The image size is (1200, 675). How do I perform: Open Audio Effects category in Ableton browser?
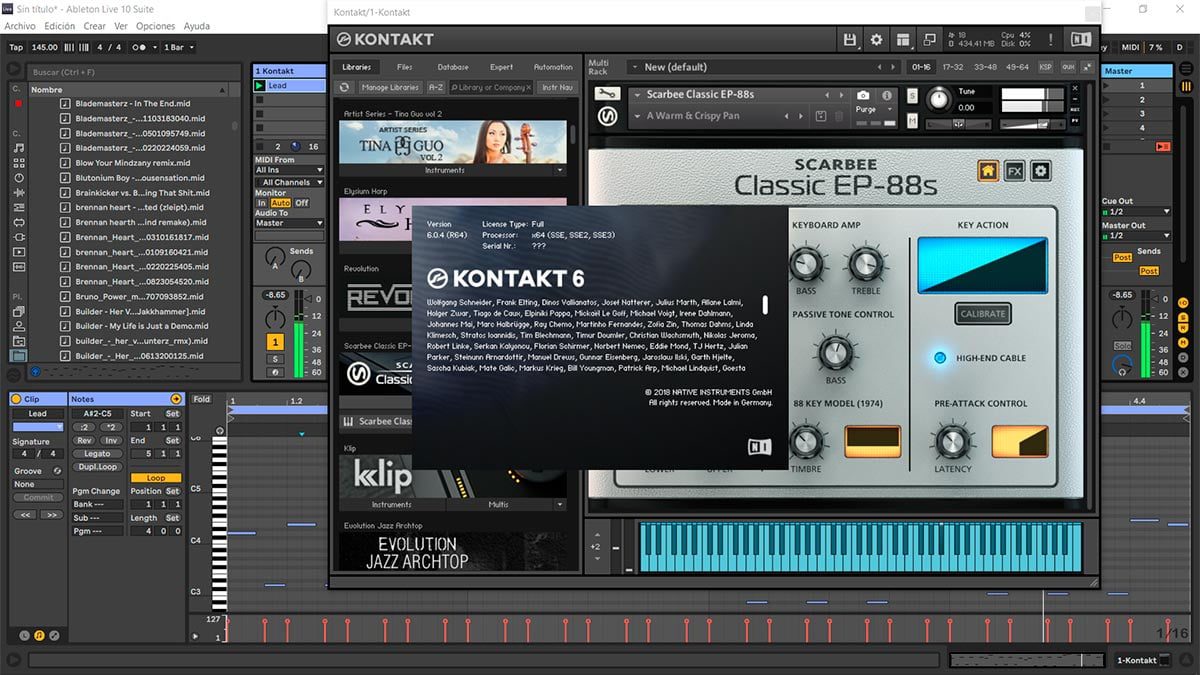tap(19, 192)
